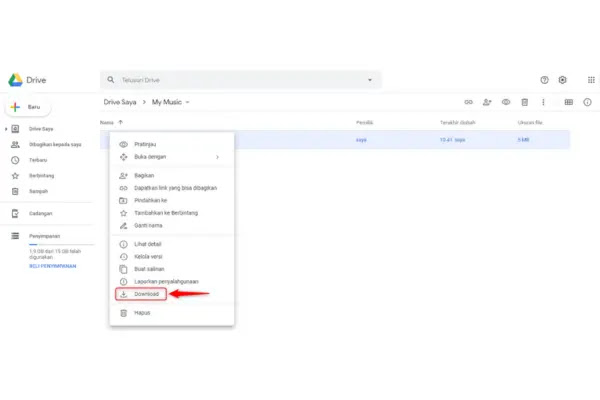The height and width of the screenshot is (400, 600).
Task: Click the trash icon in toolbar
Action: pos(525,102)
